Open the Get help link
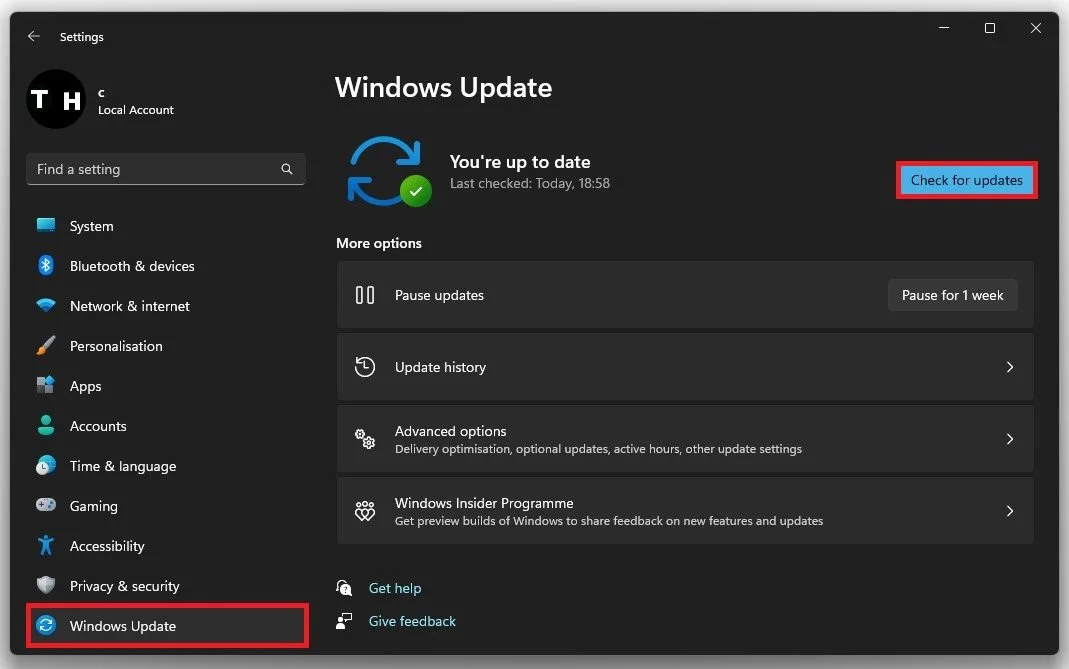Screen dimensions: 1069x669 (x=395, y=588)
